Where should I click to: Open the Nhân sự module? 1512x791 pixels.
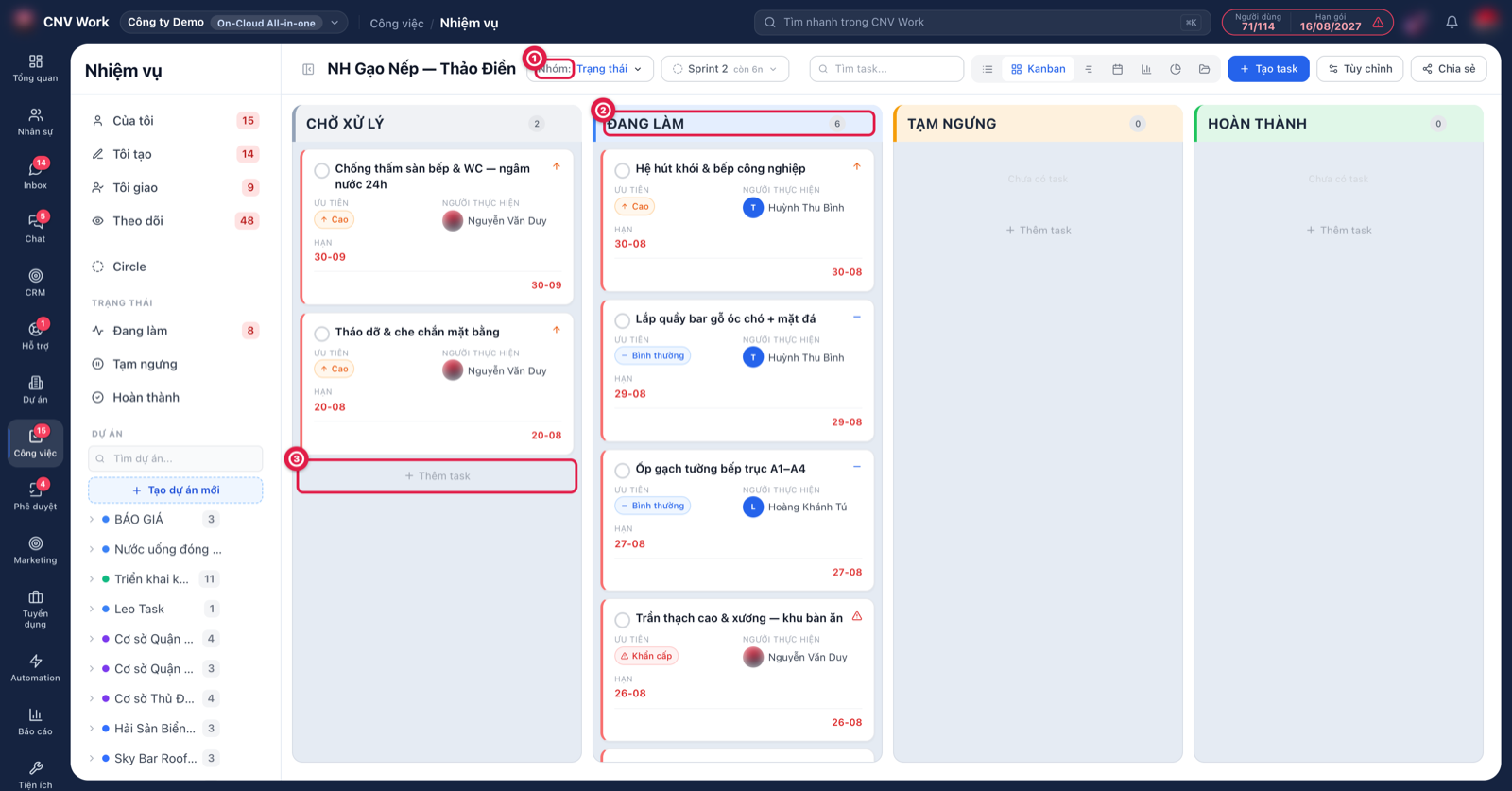click(x=35, y=122)
